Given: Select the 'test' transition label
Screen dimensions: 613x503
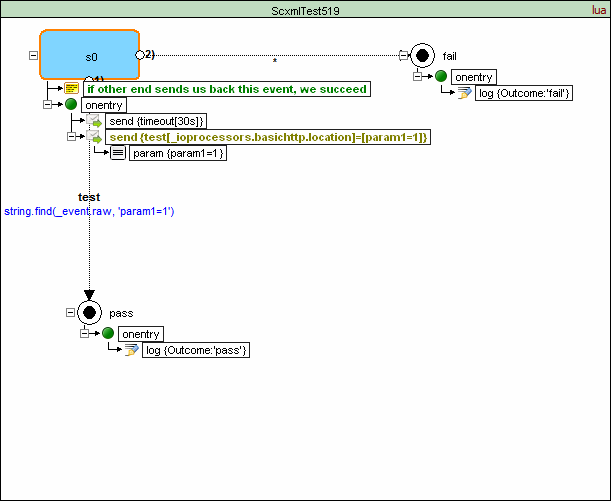Looking at the screenshot, I should tap(89, 197).
